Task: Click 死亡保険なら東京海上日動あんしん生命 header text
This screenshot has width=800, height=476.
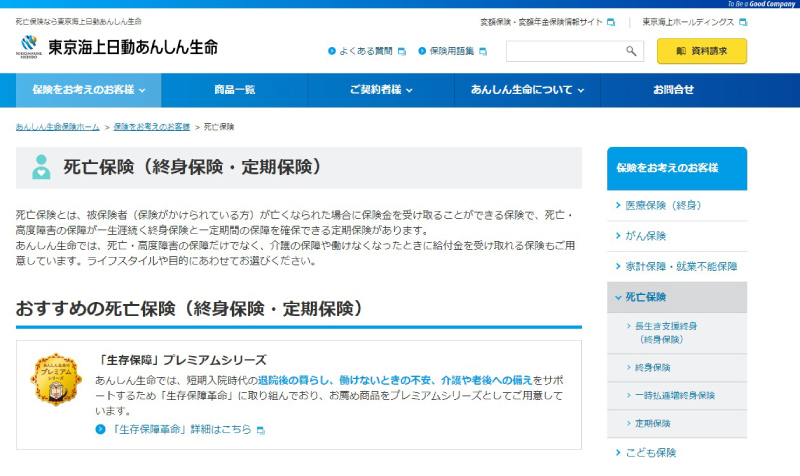Action: click(79, 21)
